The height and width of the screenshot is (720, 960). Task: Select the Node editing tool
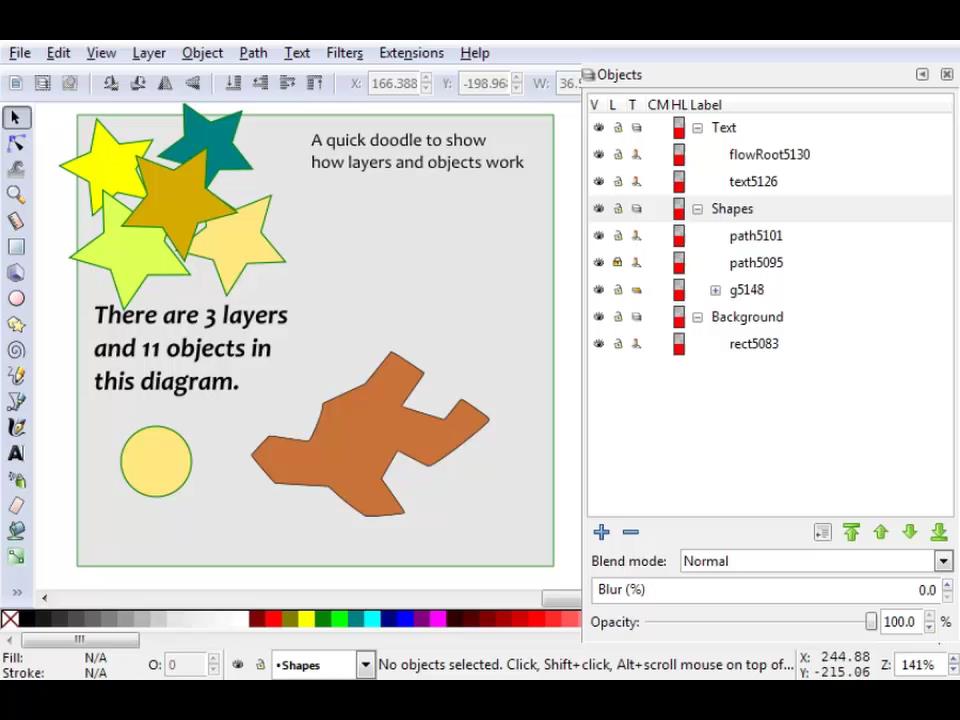pyautogui.click(x=15, y=143)
